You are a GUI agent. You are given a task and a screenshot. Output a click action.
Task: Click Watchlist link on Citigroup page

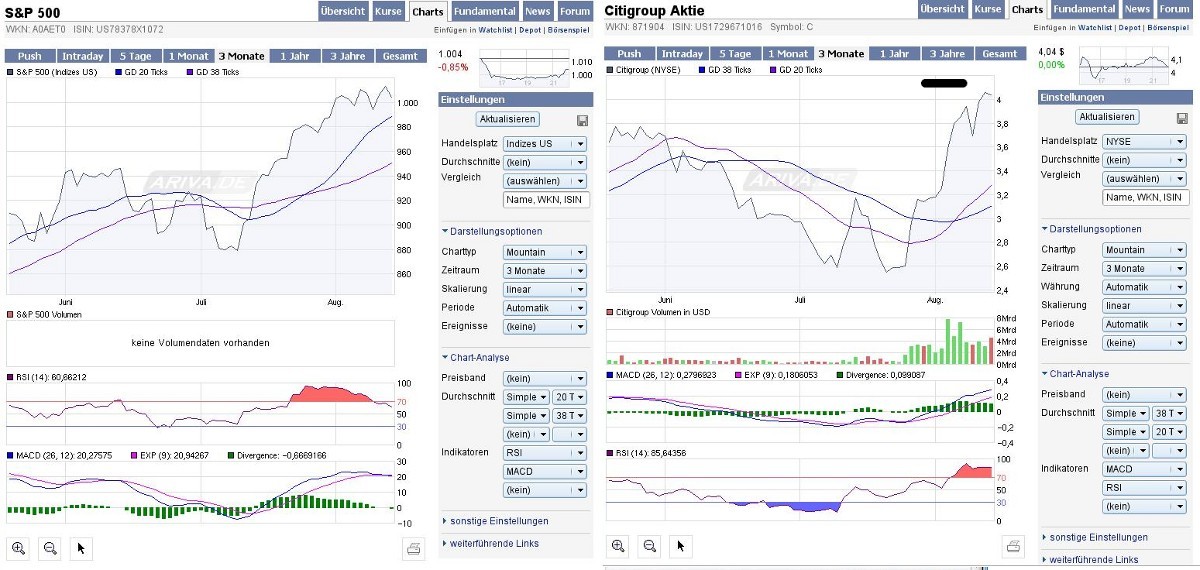point(1094,28)
